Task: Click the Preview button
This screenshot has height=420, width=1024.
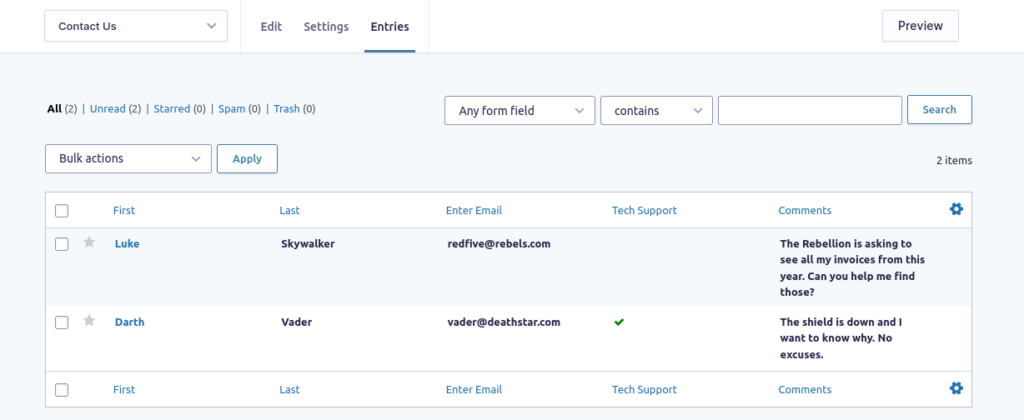Action: tap(920, 26)
